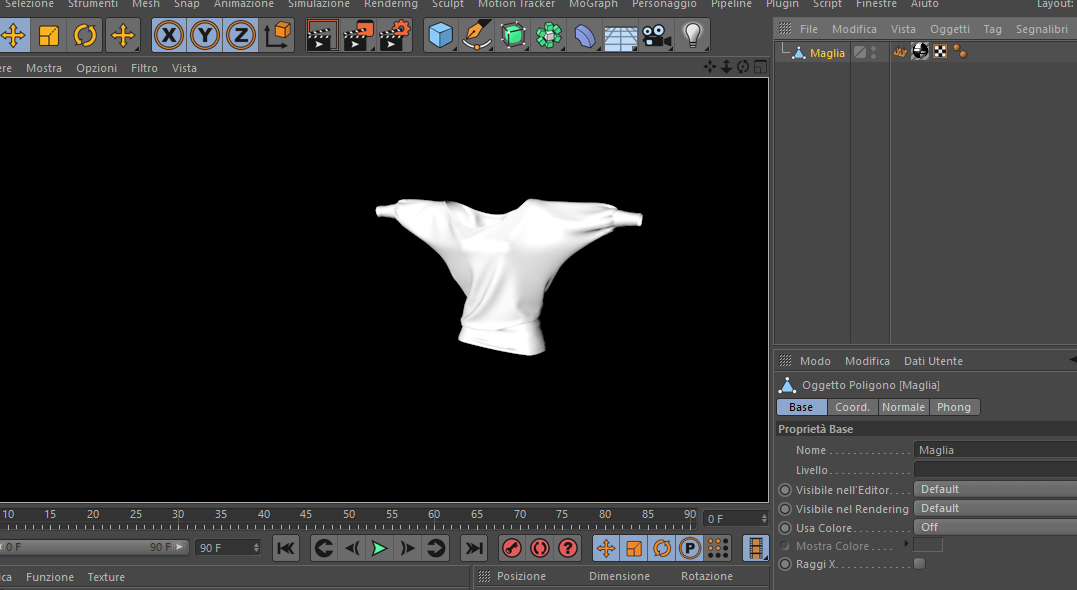Open the Light object tool
Screen dimensions: 1077x590
(692, 37)
